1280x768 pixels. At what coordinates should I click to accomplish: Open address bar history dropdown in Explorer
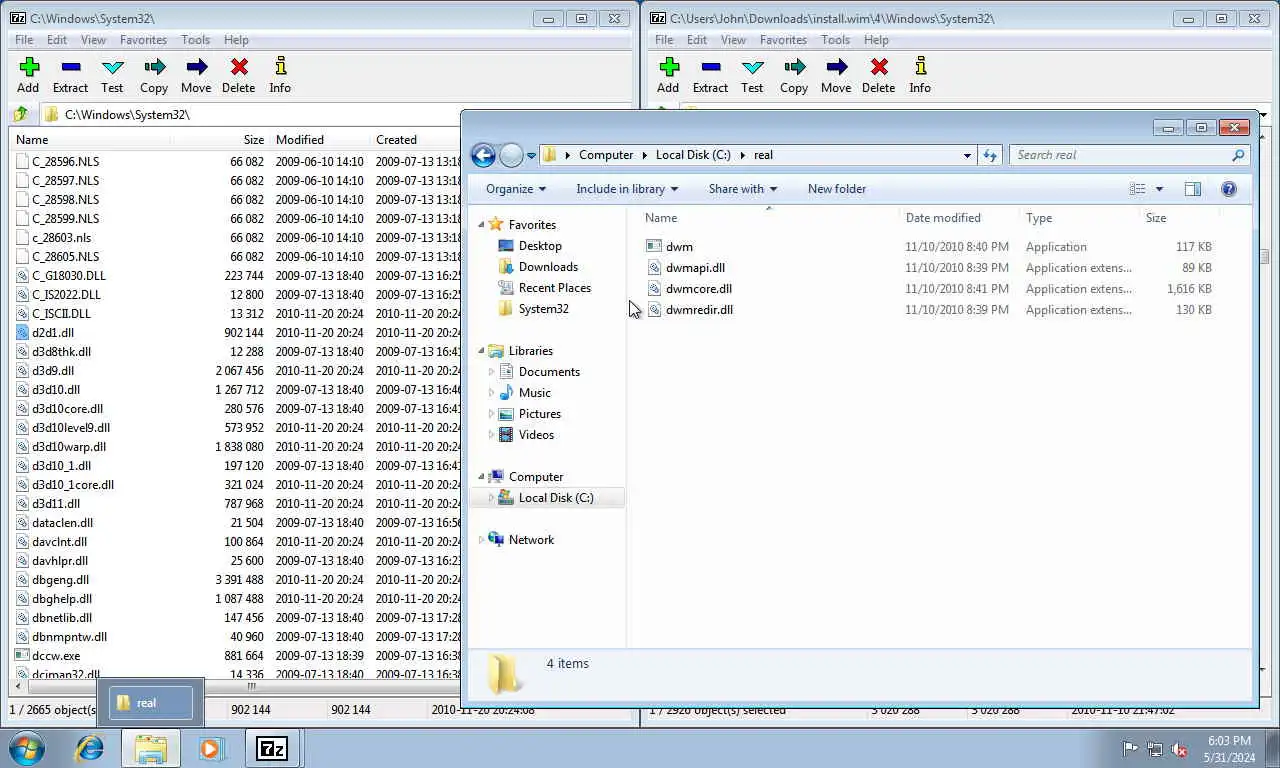[x=967, y=155]
